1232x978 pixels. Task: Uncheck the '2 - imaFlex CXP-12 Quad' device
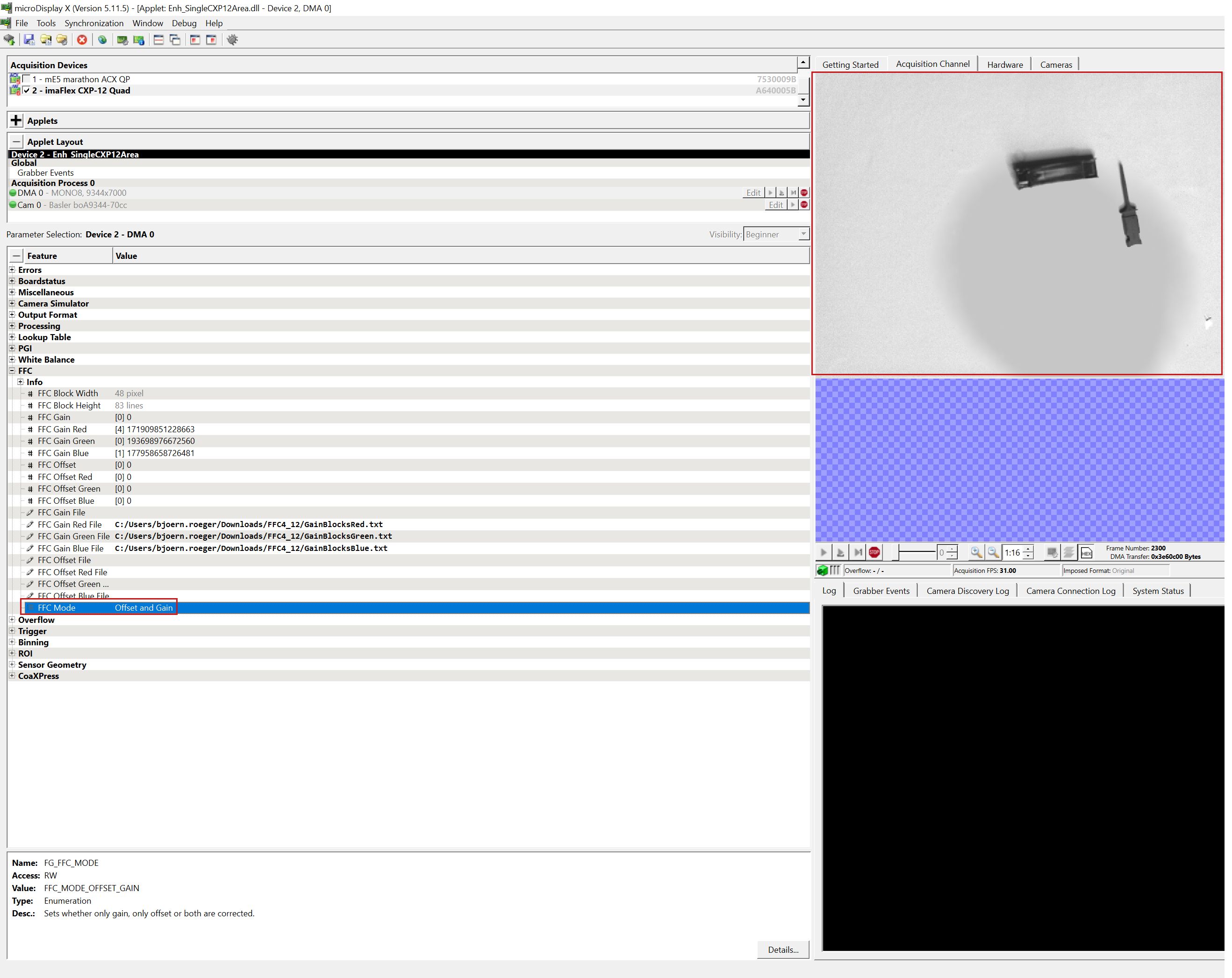coord(26,90)
